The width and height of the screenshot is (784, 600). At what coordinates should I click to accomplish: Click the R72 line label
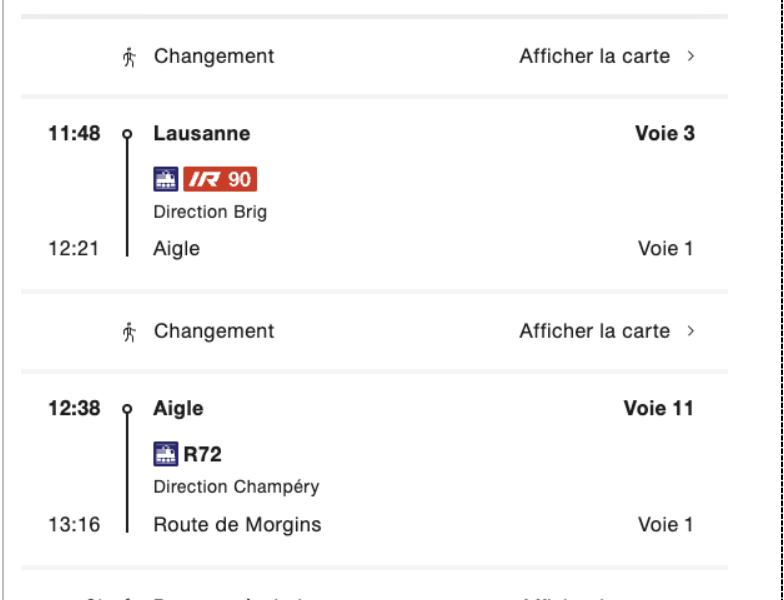(x=202, y=454)
